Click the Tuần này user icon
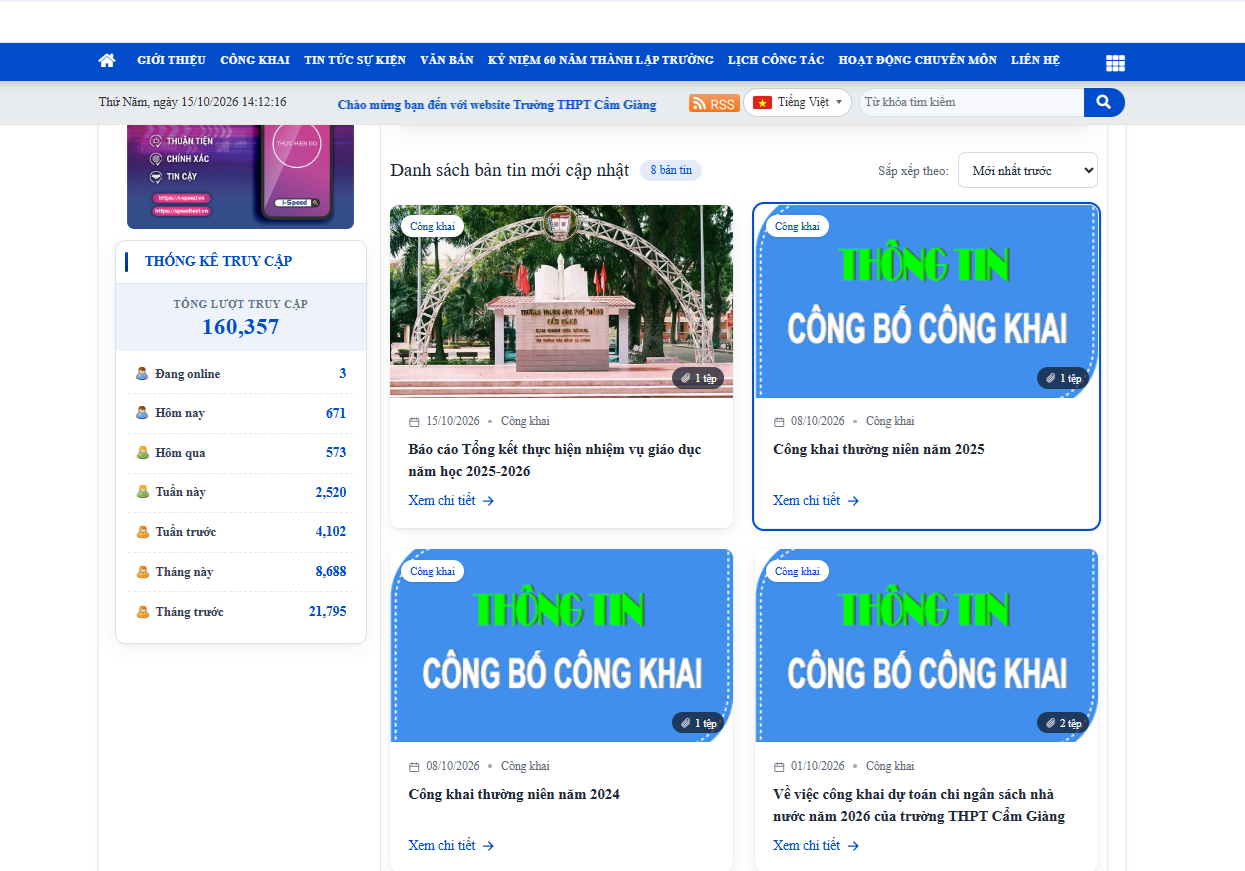The width and height of the screenshot is (1245, 871). 142,492
